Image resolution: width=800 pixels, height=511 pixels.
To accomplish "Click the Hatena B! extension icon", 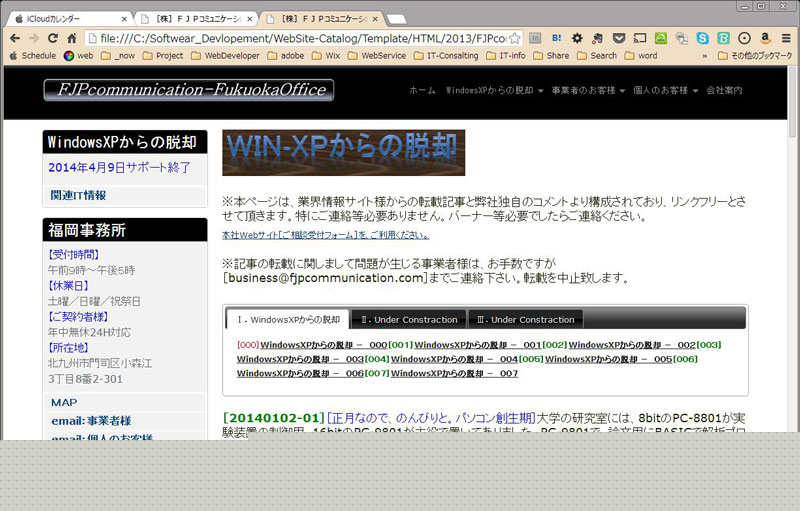I will [557, 38].
